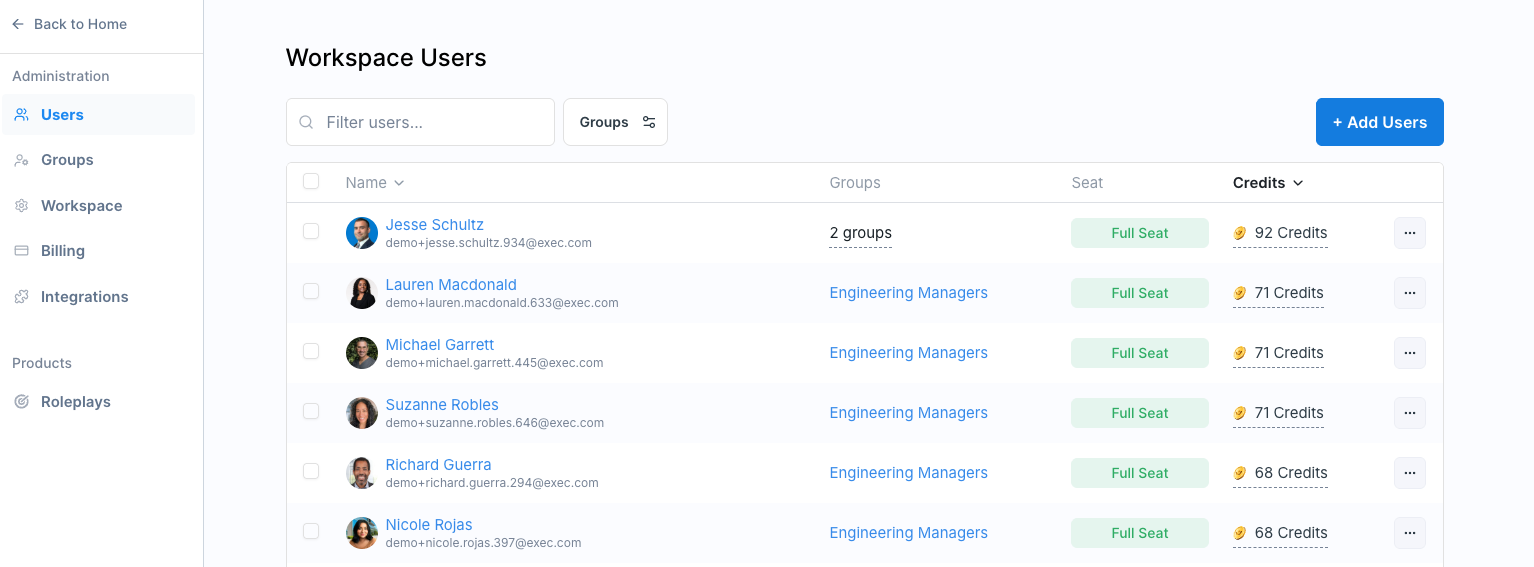The width and height of the screenshot is (1534, 567).
Task: Click the Workspace gear icon in the sidebar
Action: [x=21, y=206]
